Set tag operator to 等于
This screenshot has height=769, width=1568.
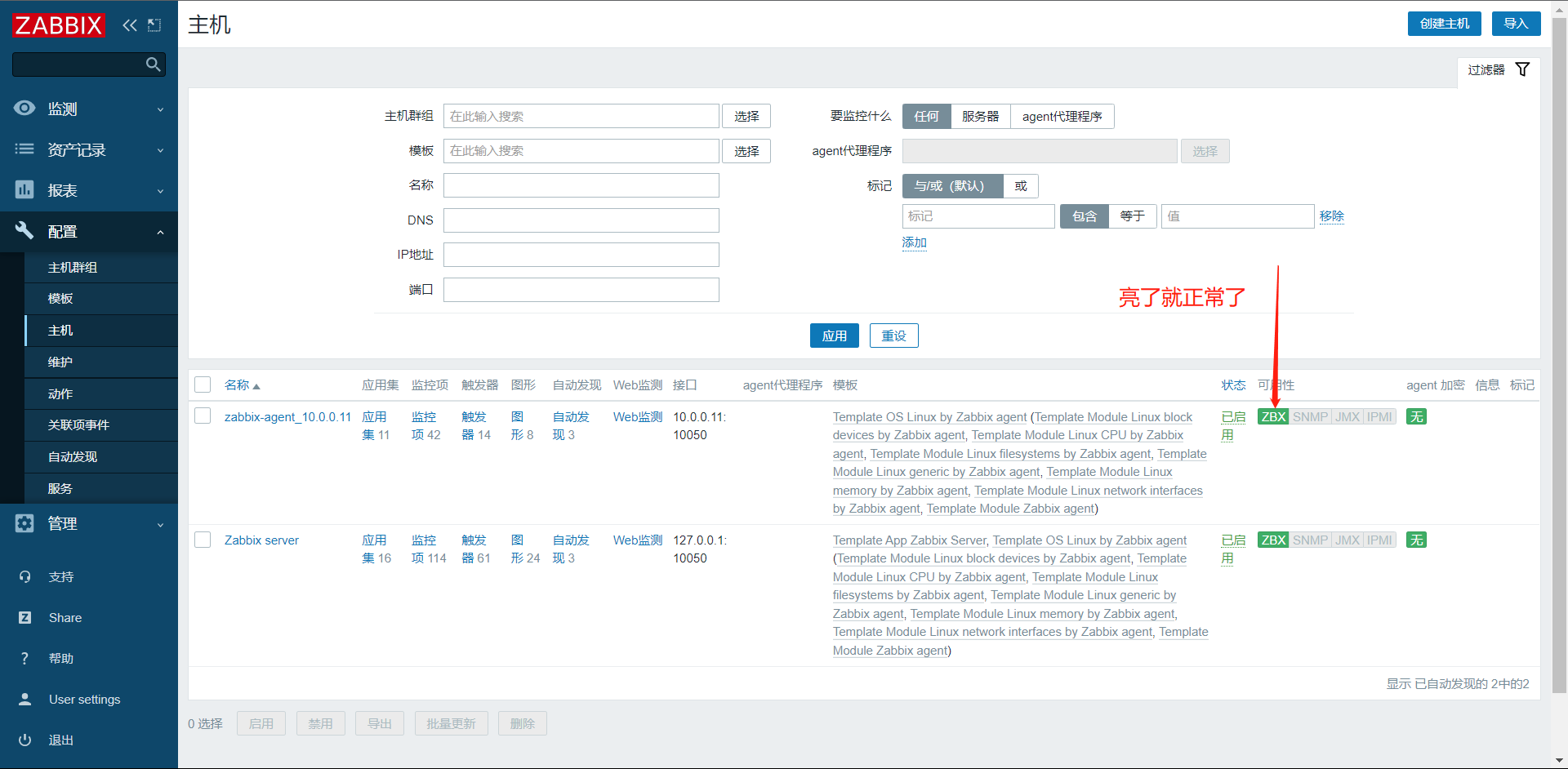point(1132,216)
